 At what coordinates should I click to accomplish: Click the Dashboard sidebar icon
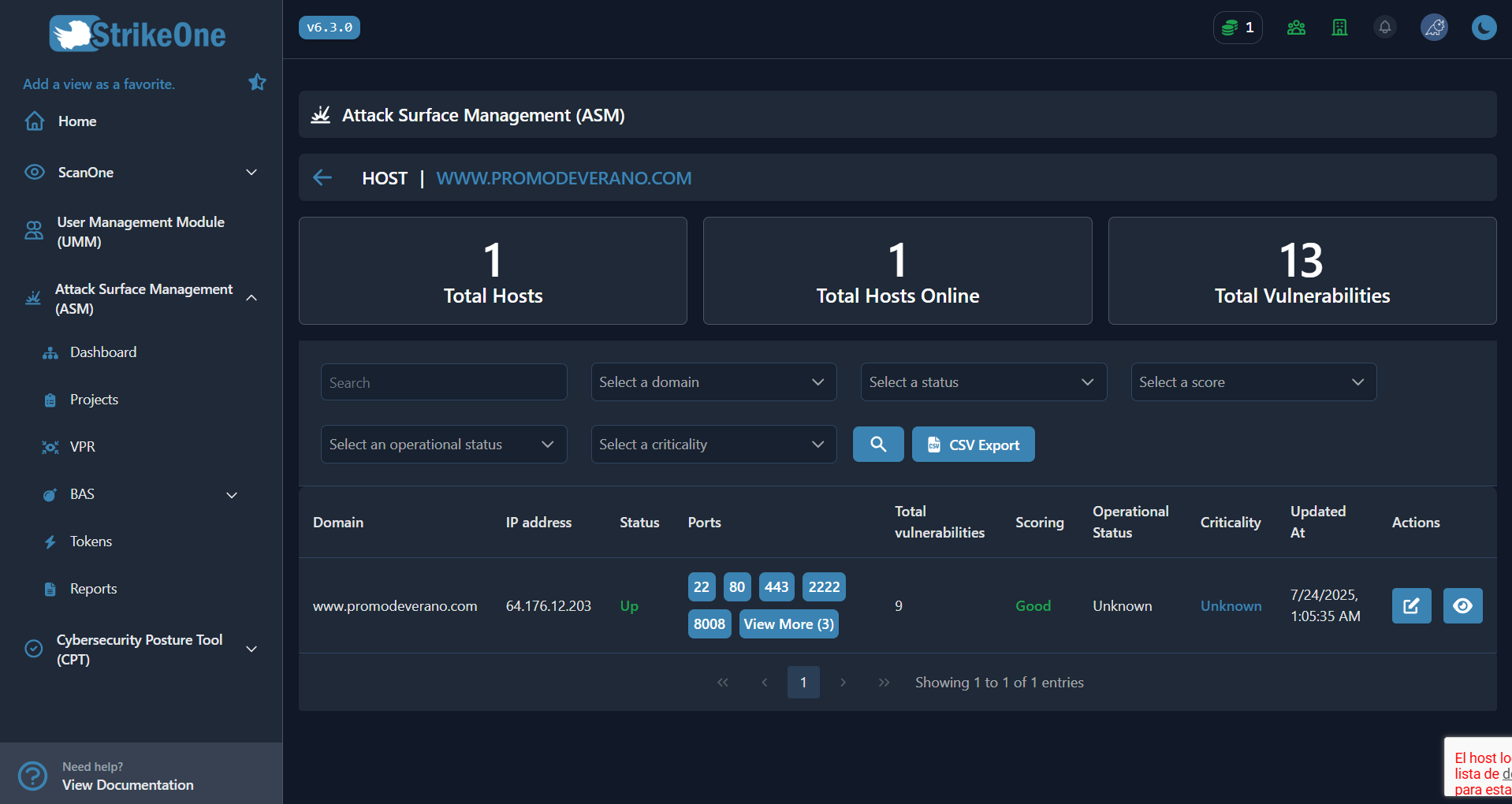coord(50,353)
